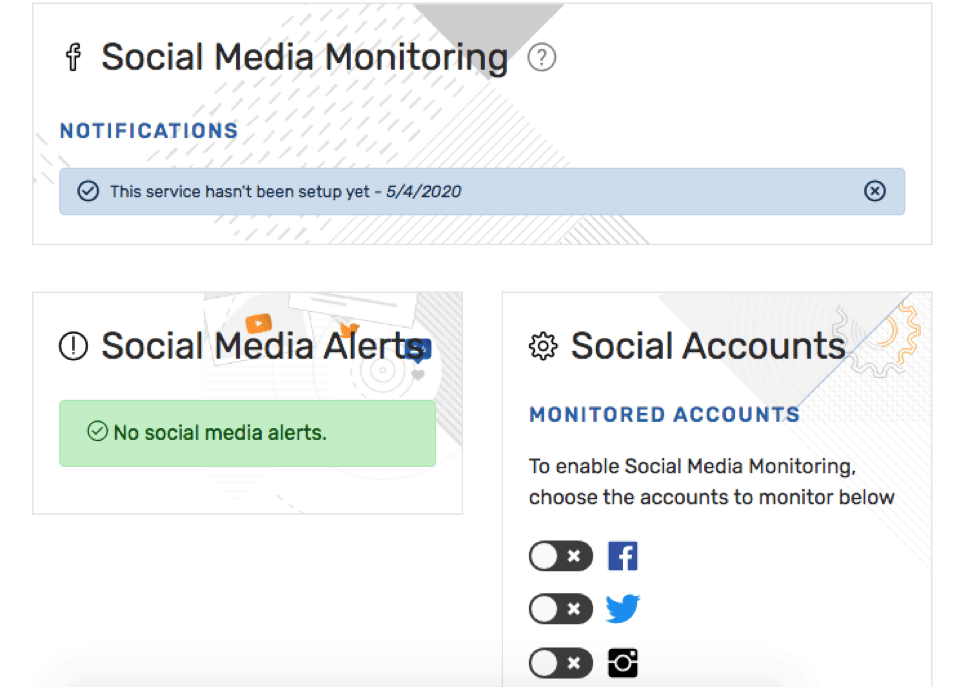Turn on Instagram account monitoring

pyautogui.click(x=561, y=663)
